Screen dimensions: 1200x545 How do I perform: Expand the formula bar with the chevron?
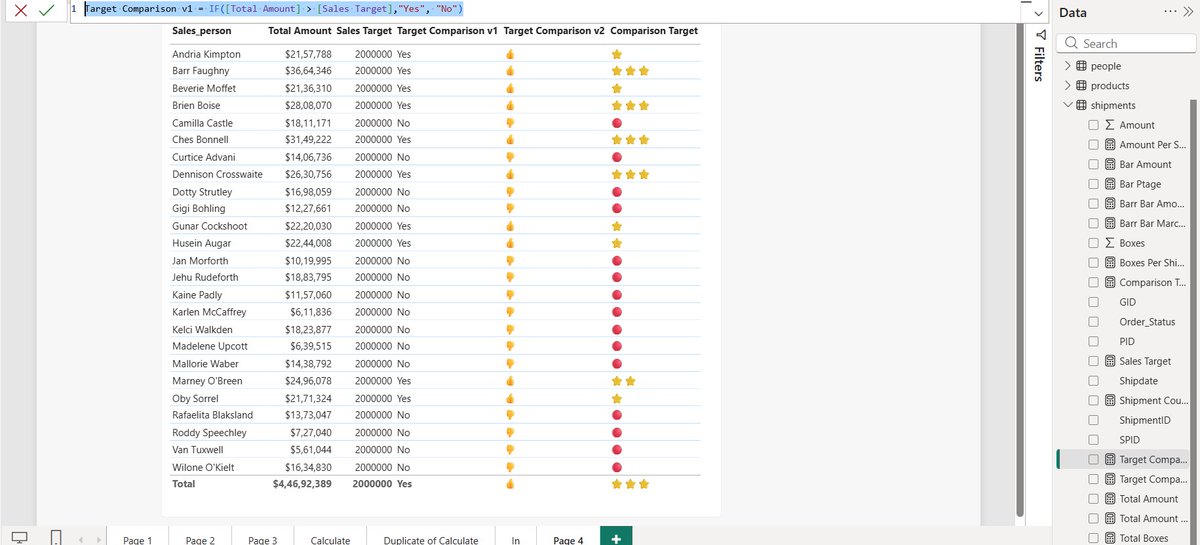point(1038,13)
